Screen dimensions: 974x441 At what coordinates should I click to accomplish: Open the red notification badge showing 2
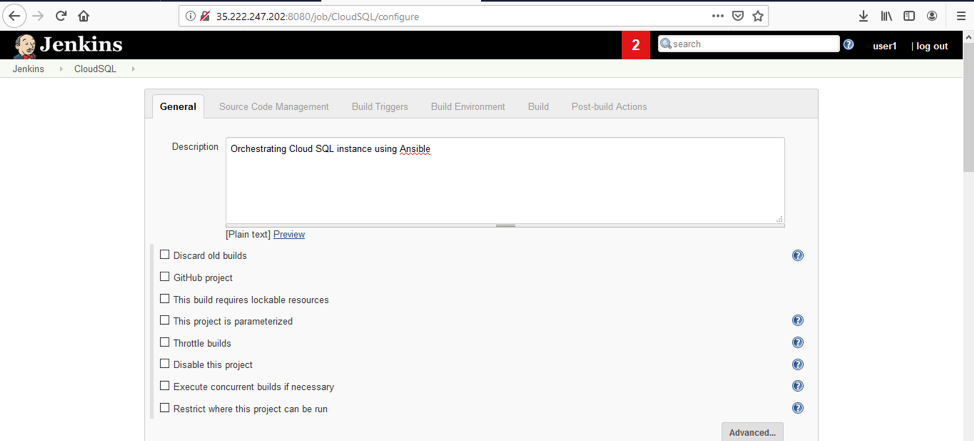pyautogui.click(x=635, y=45)
